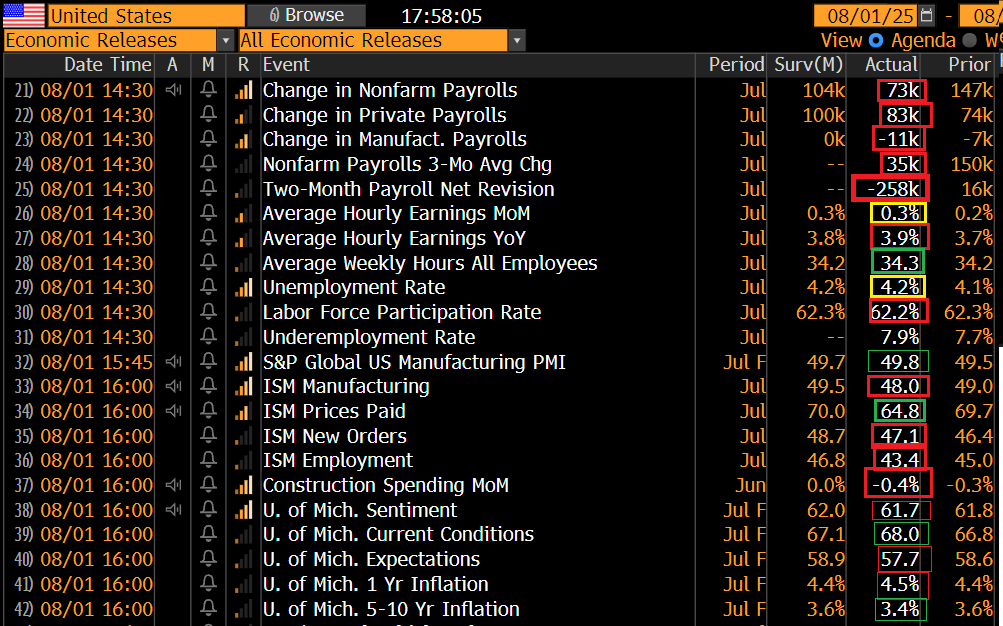Expand the Economic Releases dropdown arrow

click(225, 40)
